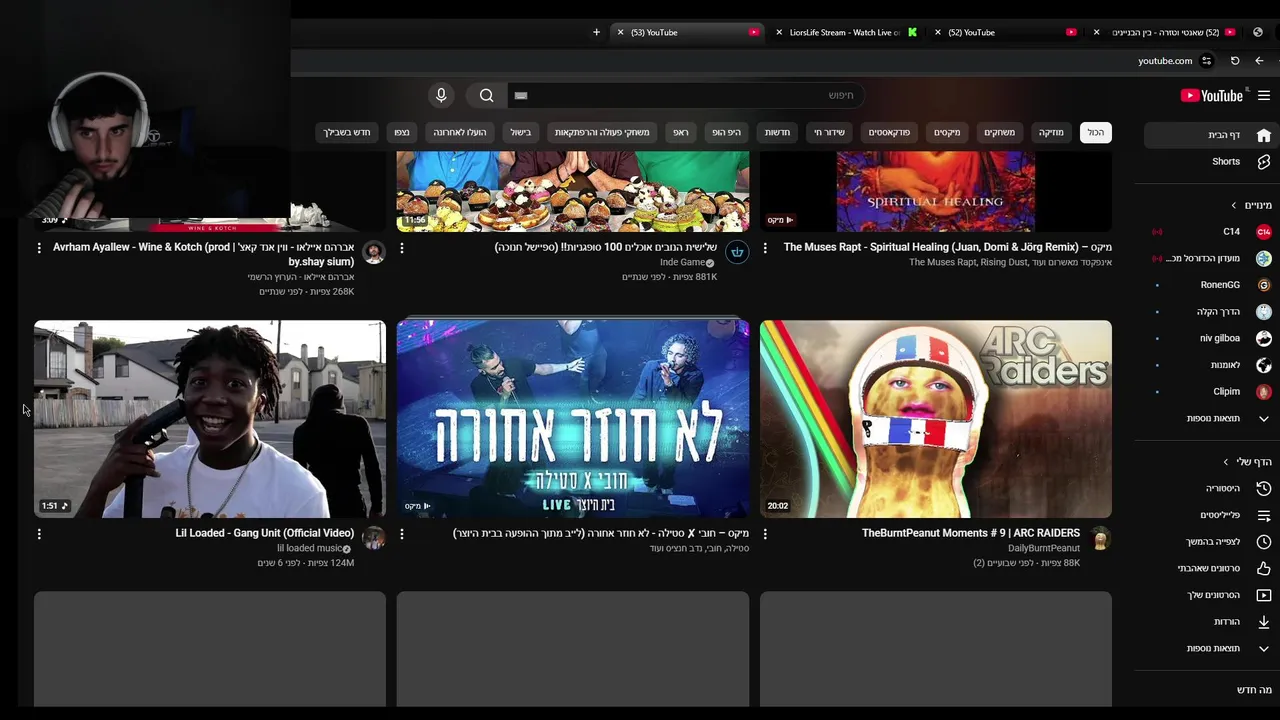Open more options for Spiritual Healing mix
The height and width of the screenshot is (720, 1280).
765,248
